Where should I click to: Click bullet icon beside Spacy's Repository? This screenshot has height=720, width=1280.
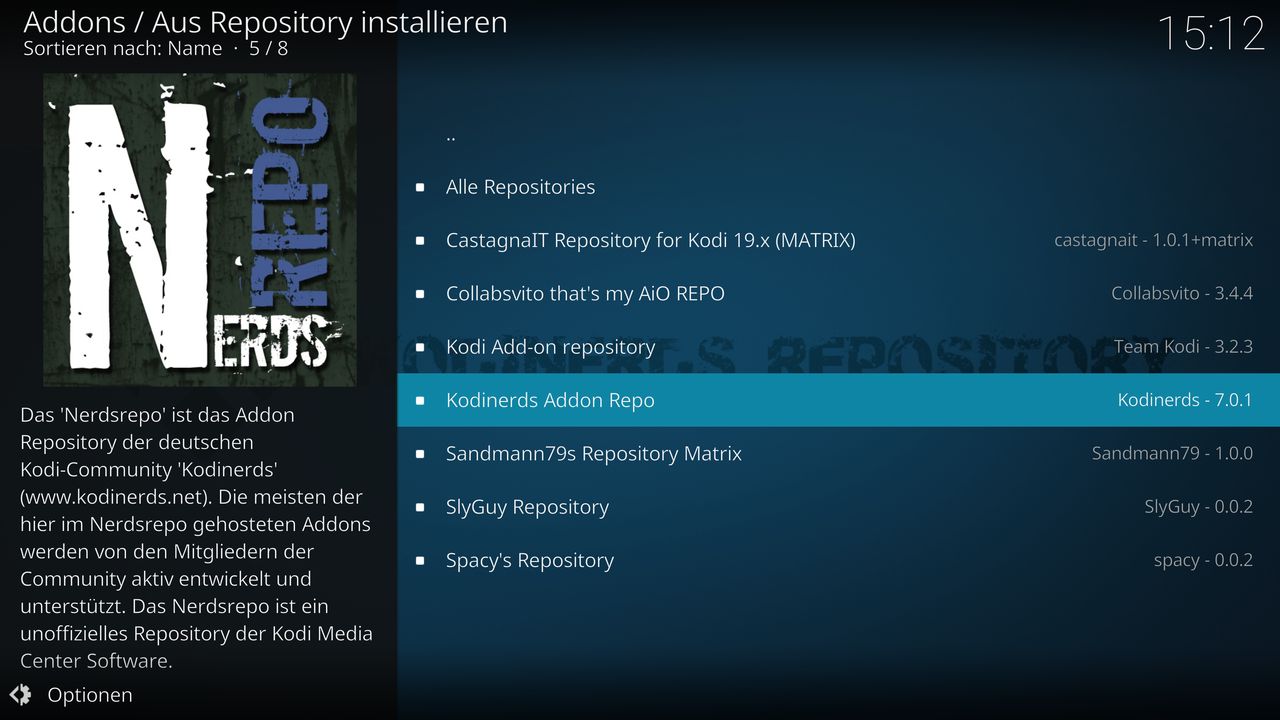point(420,560)
